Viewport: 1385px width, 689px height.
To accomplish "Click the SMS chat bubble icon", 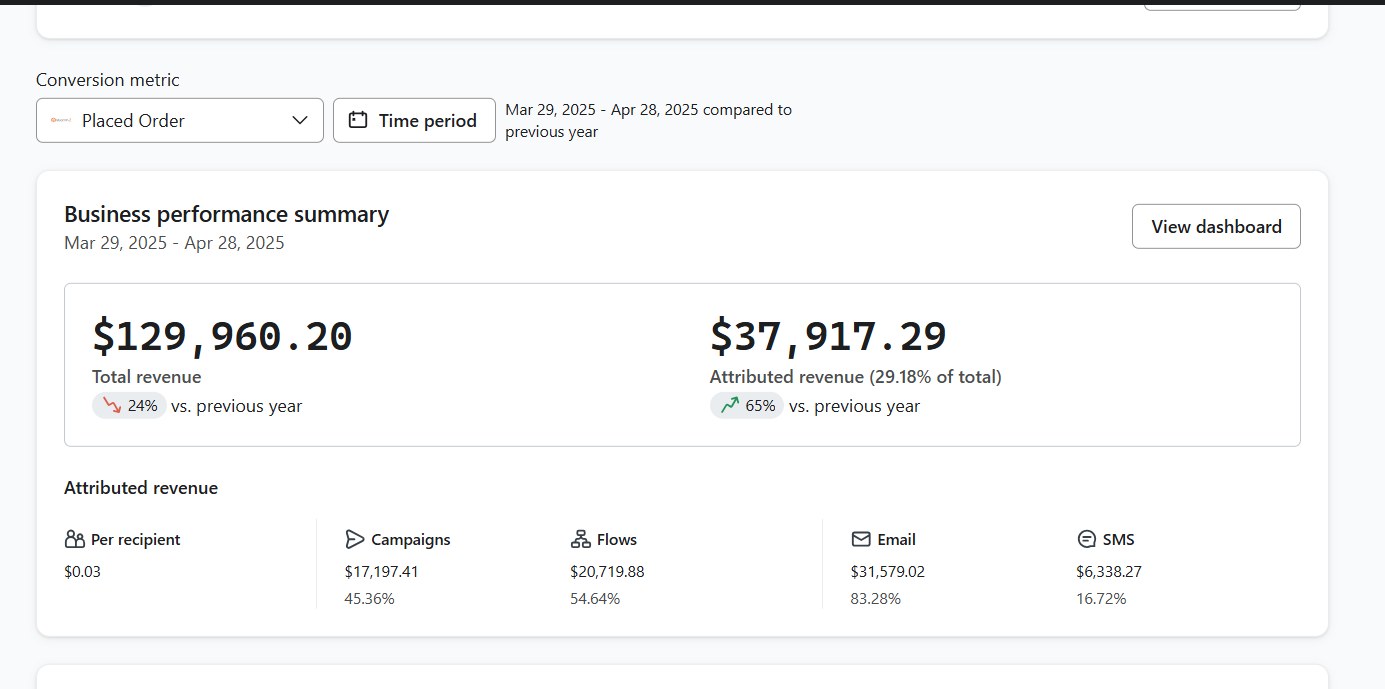I will pyautogui.click(x=1087, y=540).
